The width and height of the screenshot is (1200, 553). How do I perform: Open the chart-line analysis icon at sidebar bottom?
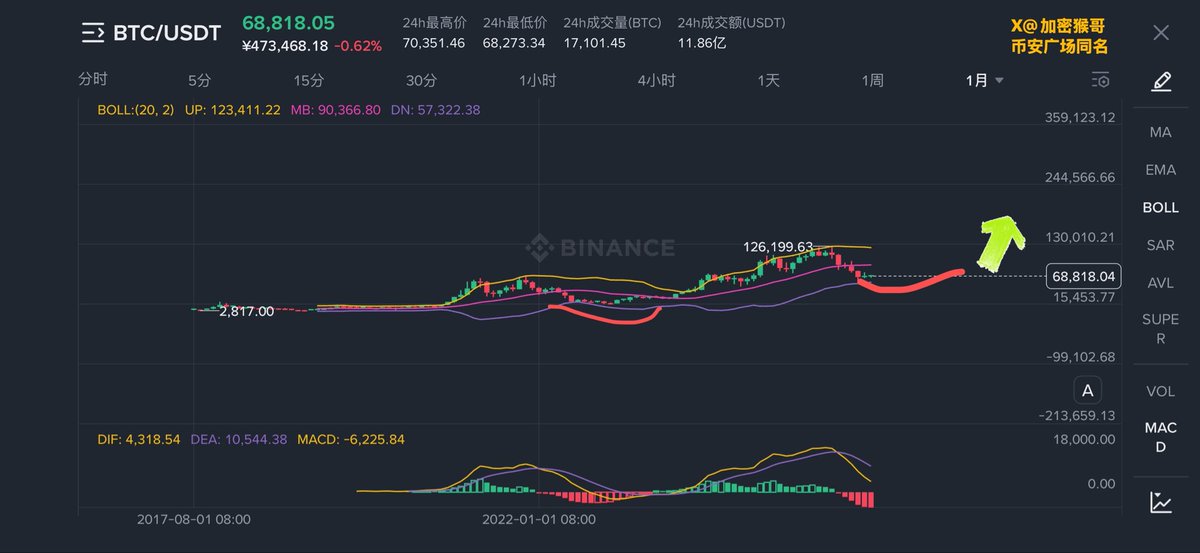[1161, 502]
